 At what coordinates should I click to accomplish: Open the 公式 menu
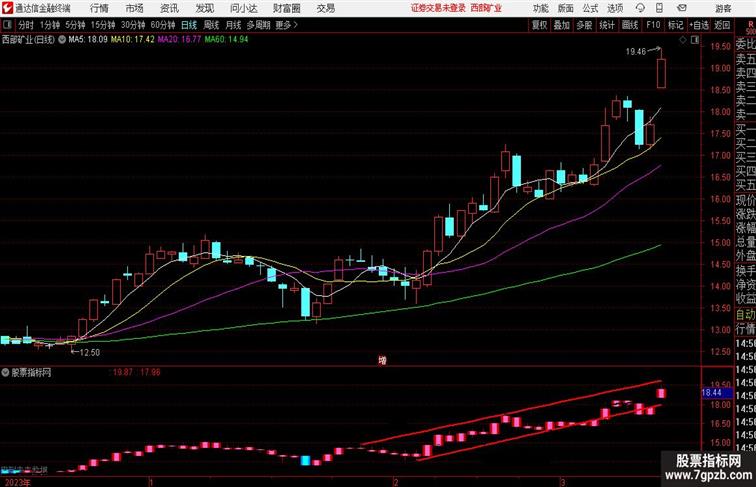pos(590,8)
